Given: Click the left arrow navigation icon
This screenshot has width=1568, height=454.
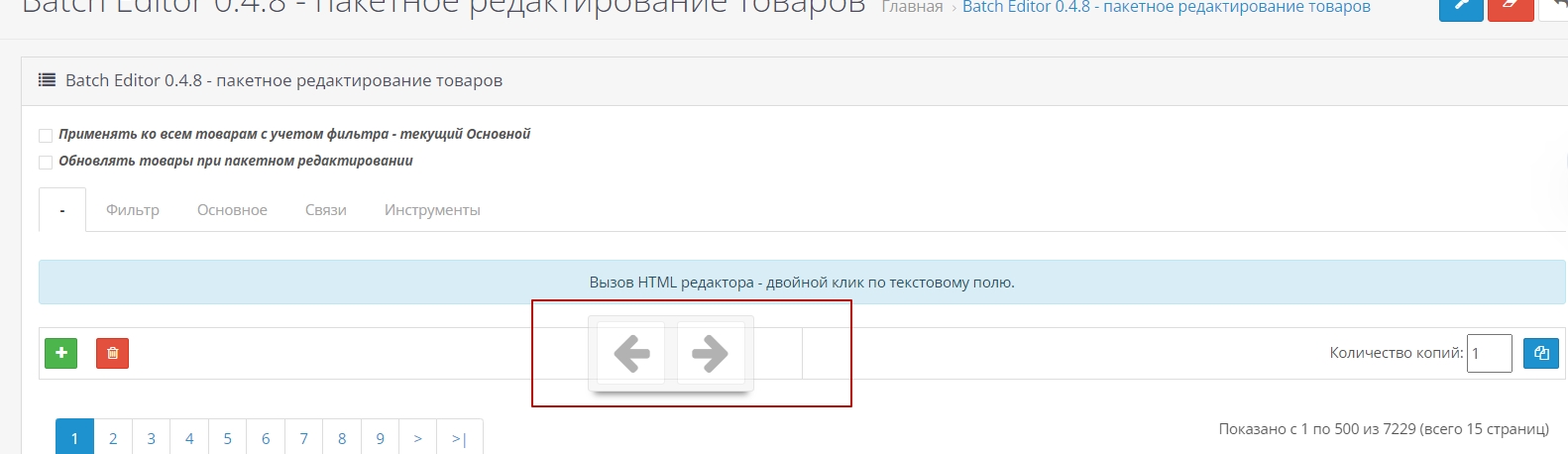Looking at the screenshot, I should 631,353.
